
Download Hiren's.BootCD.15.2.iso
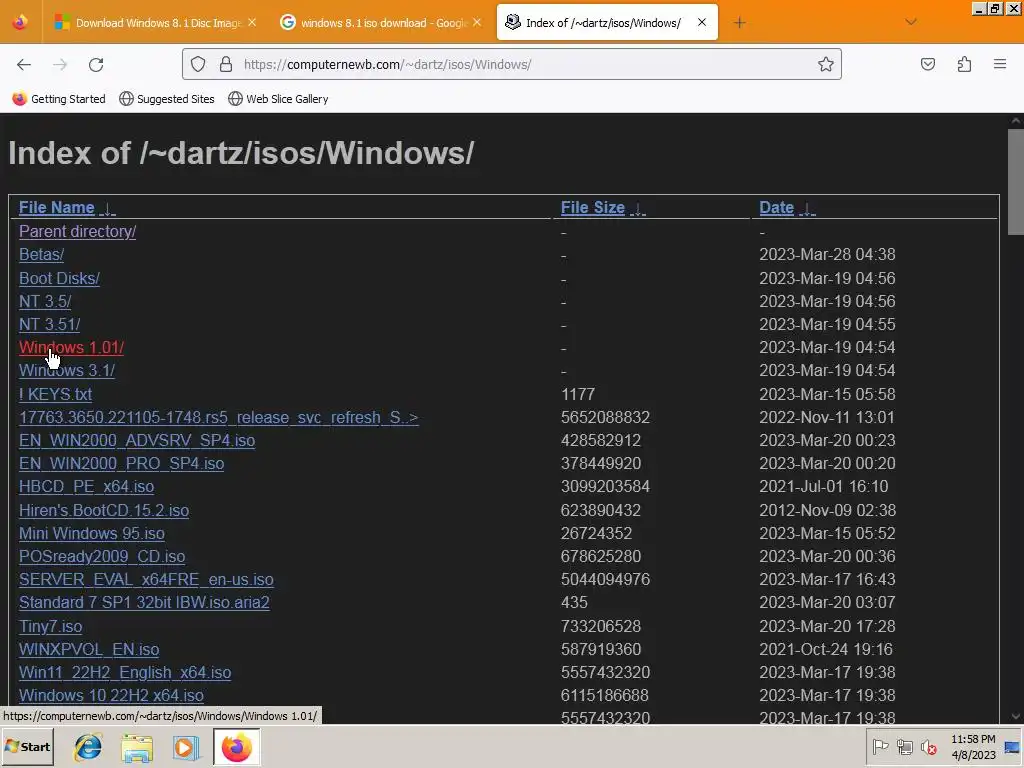(x=104, y=510)
